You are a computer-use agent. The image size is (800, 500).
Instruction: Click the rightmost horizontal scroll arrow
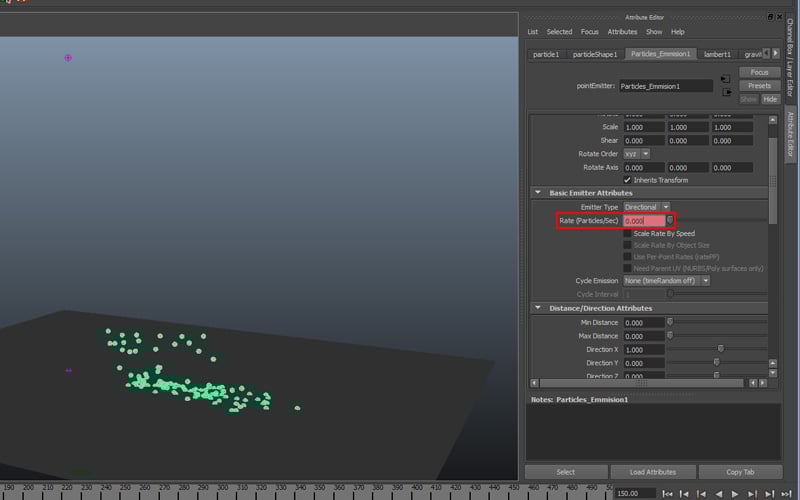pyautogui.click(x=763, y=383)
